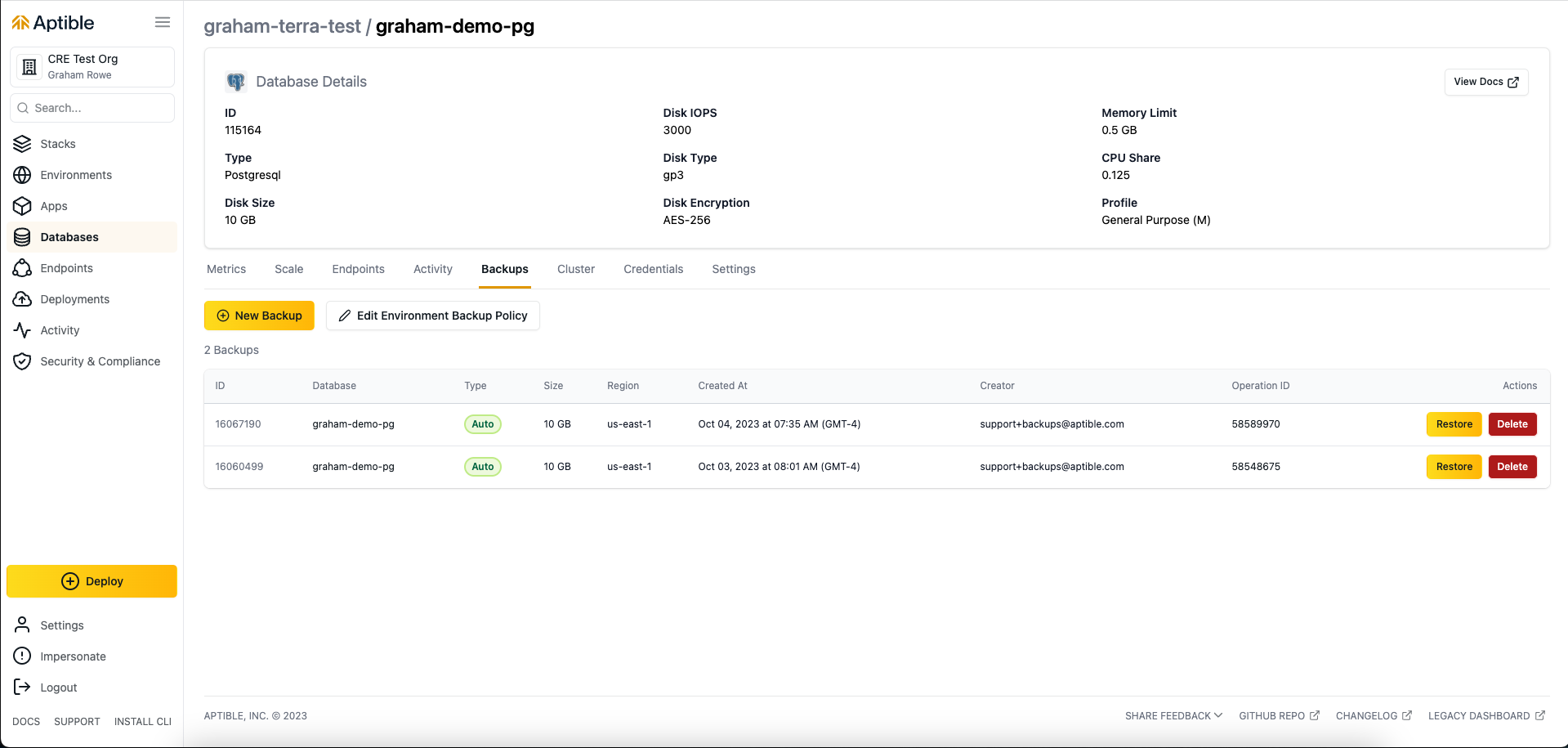Click the Environments globe icon
Screen dimensions: 1568x748
point(22,175)
